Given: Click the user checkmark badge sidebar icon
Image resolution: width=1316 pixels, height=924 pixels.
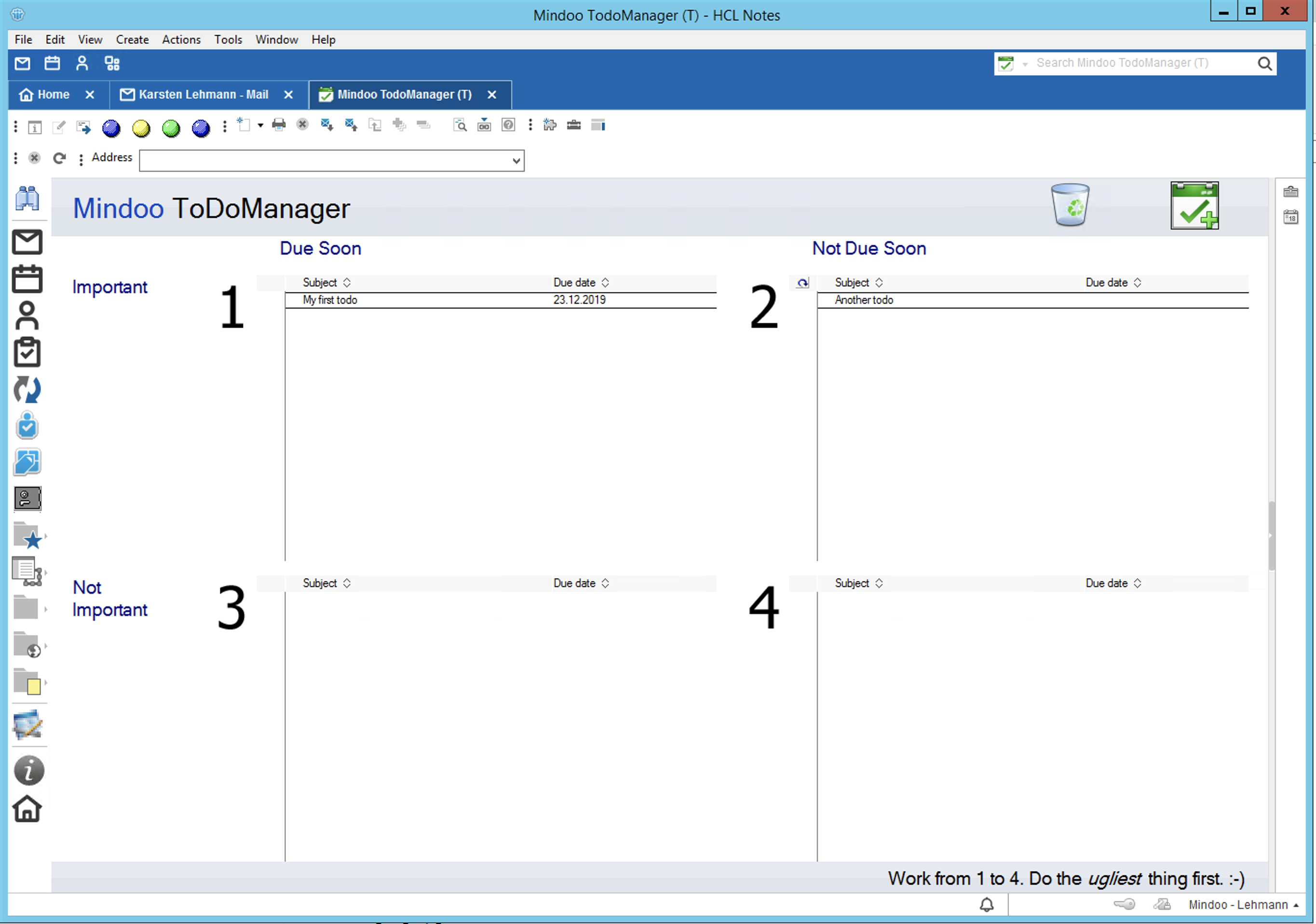Looking at the screenshot, I should (27, 426).
